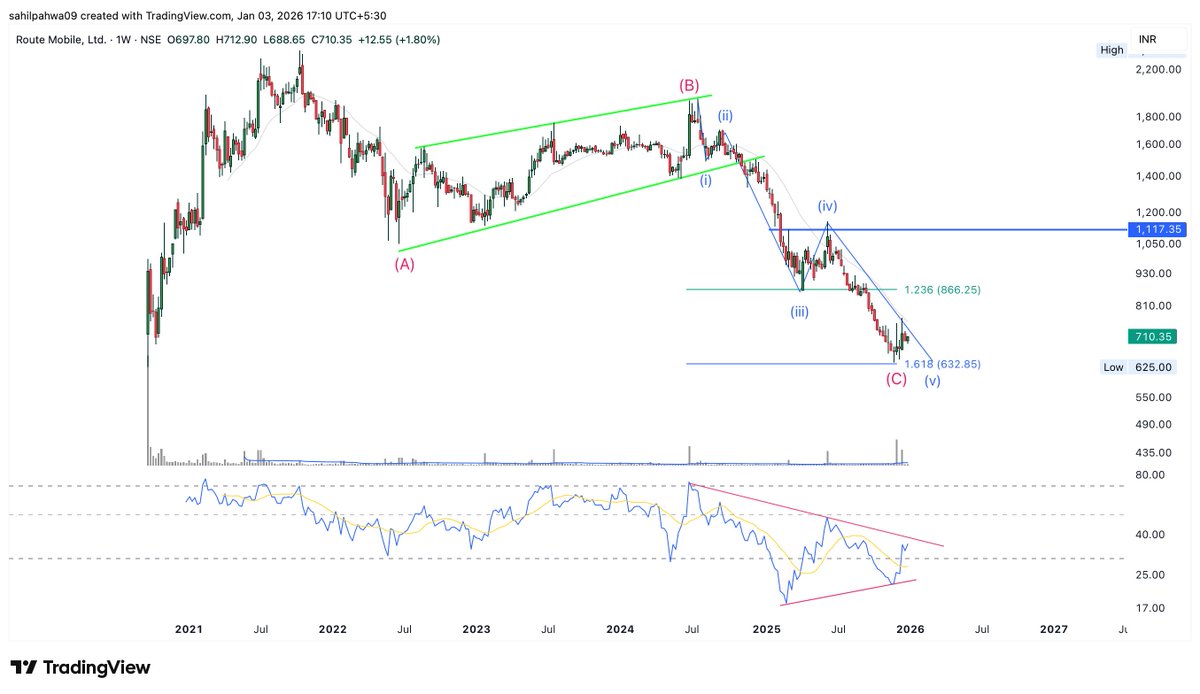Click the RSI 40.00 axis label

tap(1150, 535)
